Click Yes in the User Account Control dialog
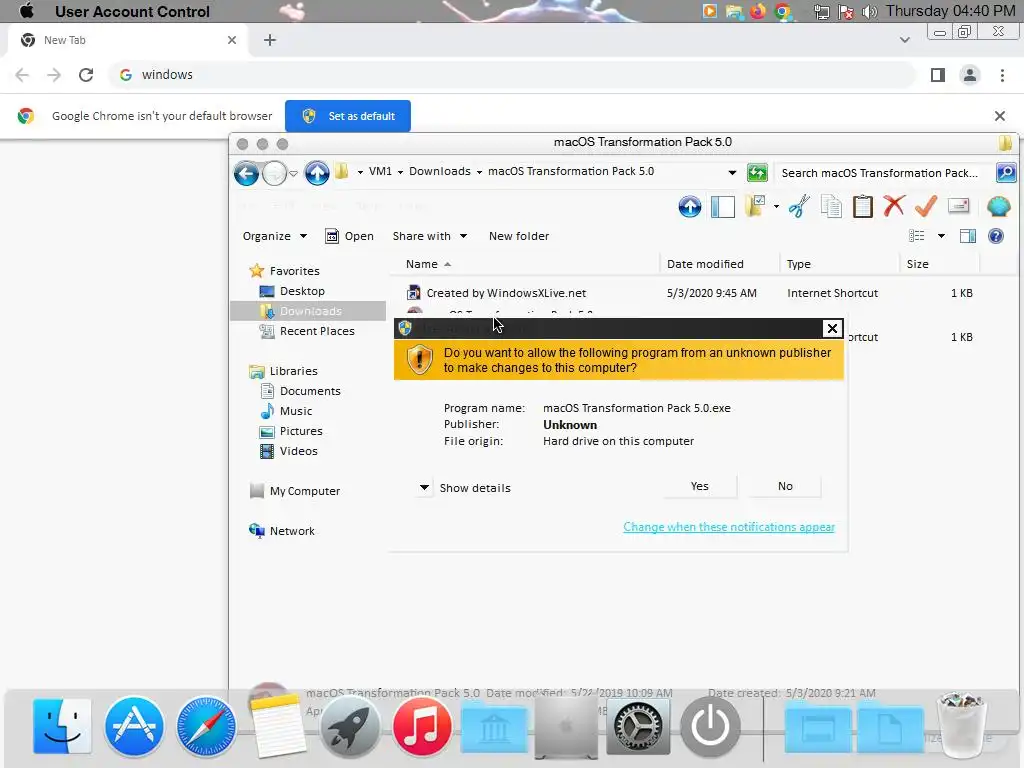Image resolution: width=1024 pixels, height=768 pixels. 699,487
